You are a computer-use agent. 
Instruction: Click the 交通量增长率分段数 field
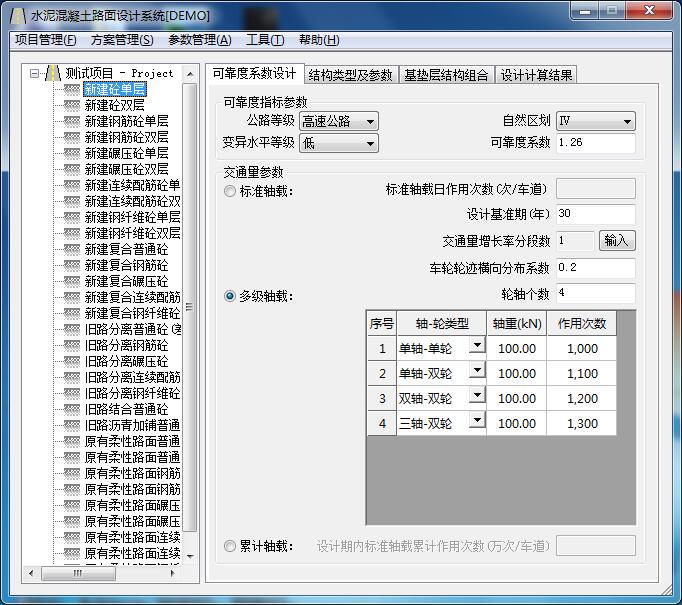tap(575, 241)
